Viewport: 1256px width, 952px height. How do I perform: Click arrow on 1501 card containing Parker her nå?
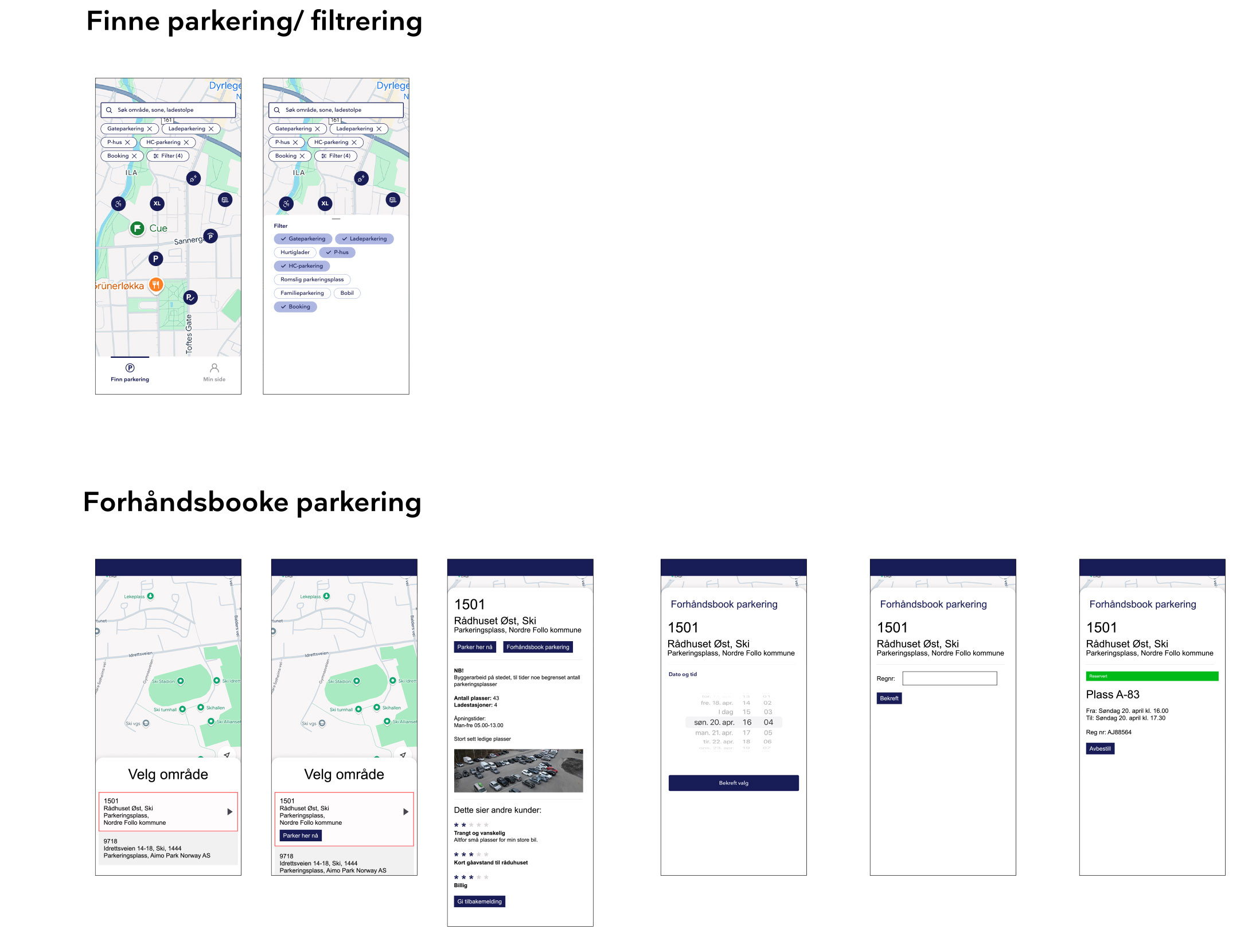click(x=405, y=811)
